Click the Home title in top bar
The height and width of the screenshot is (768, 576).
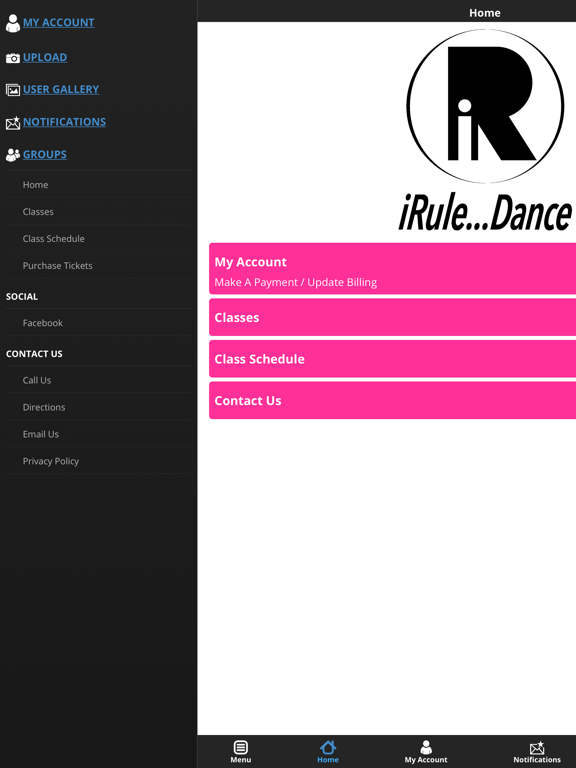(x=485, y=13)
